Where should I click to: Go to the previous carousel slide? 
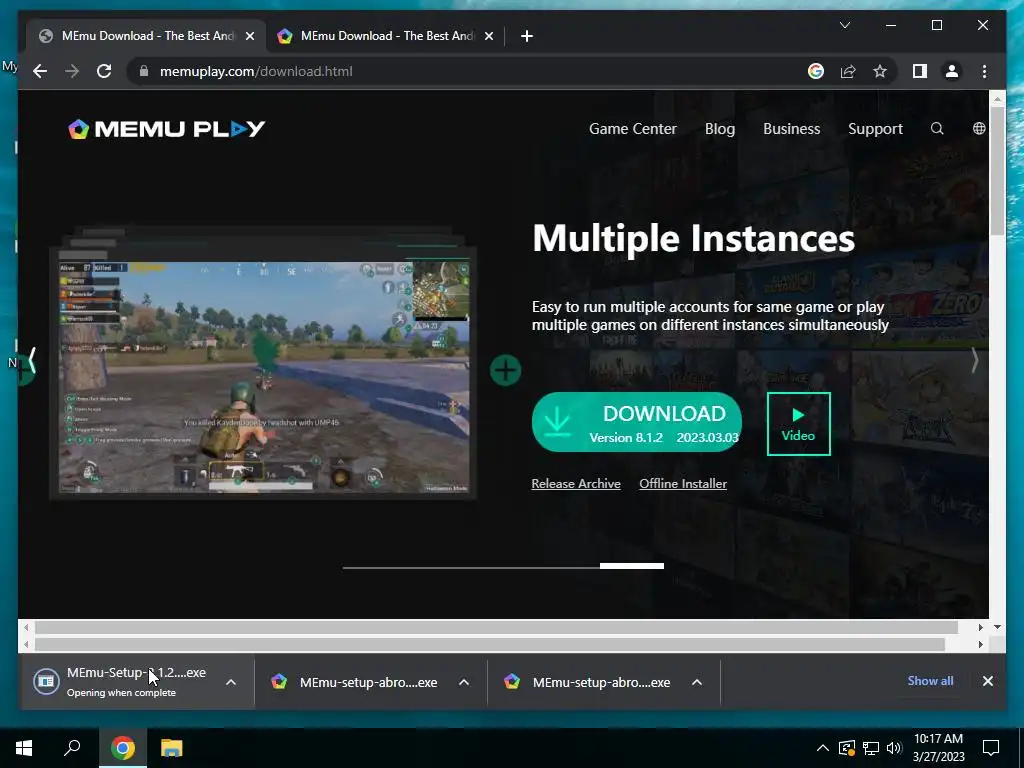pos(31,360)
